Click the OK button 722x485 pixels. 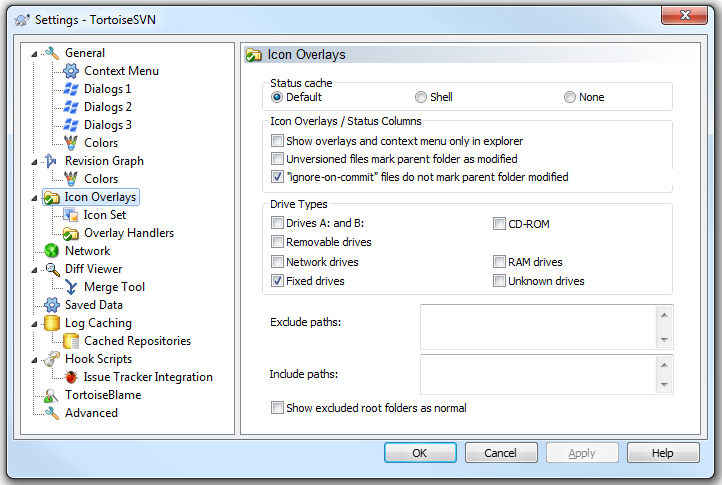tap(420, 453)
